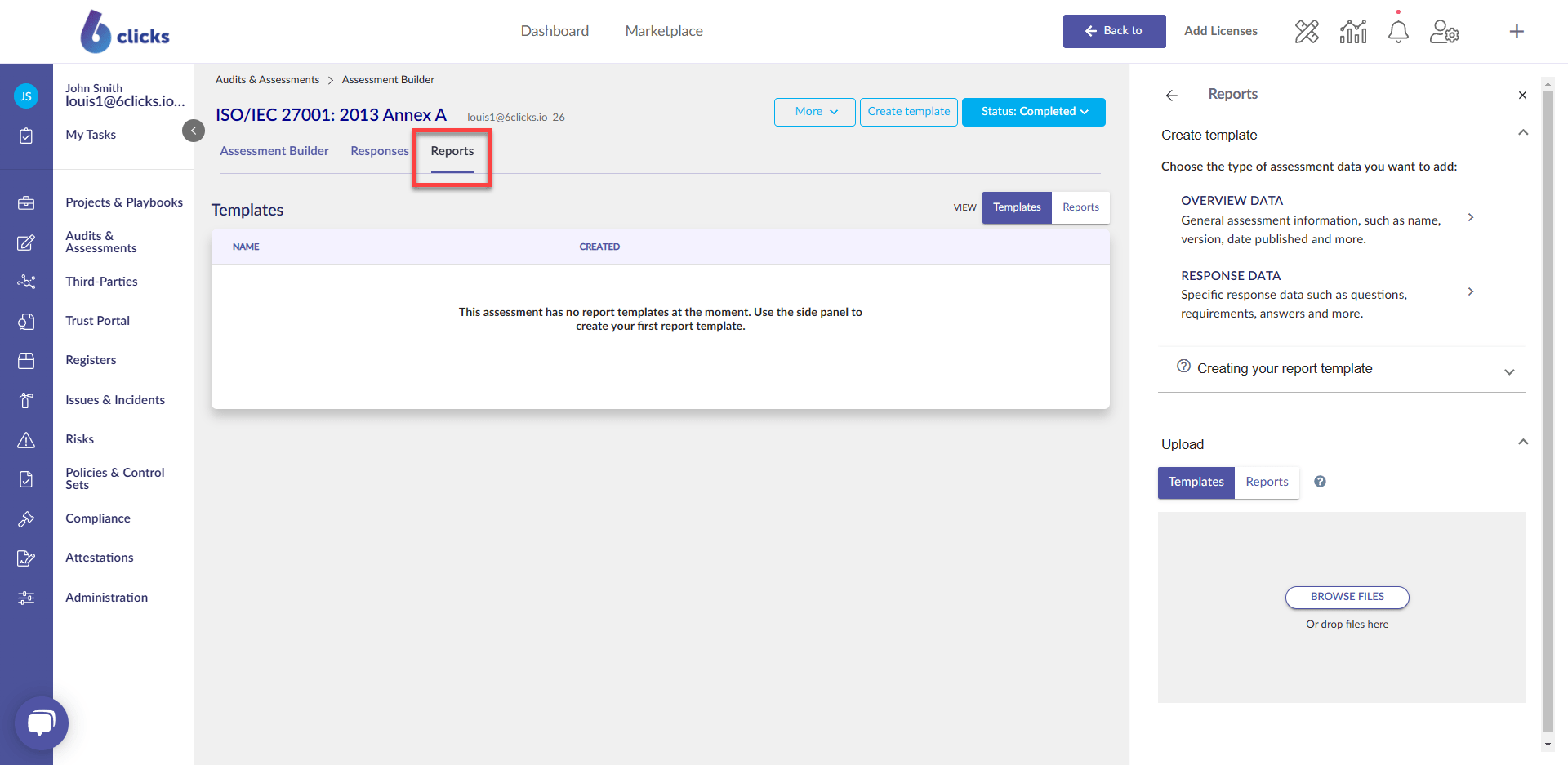The width and height of the screenshot is (1568, 765).
Task: Open Compliance menu item
Action: coord(98,518)
